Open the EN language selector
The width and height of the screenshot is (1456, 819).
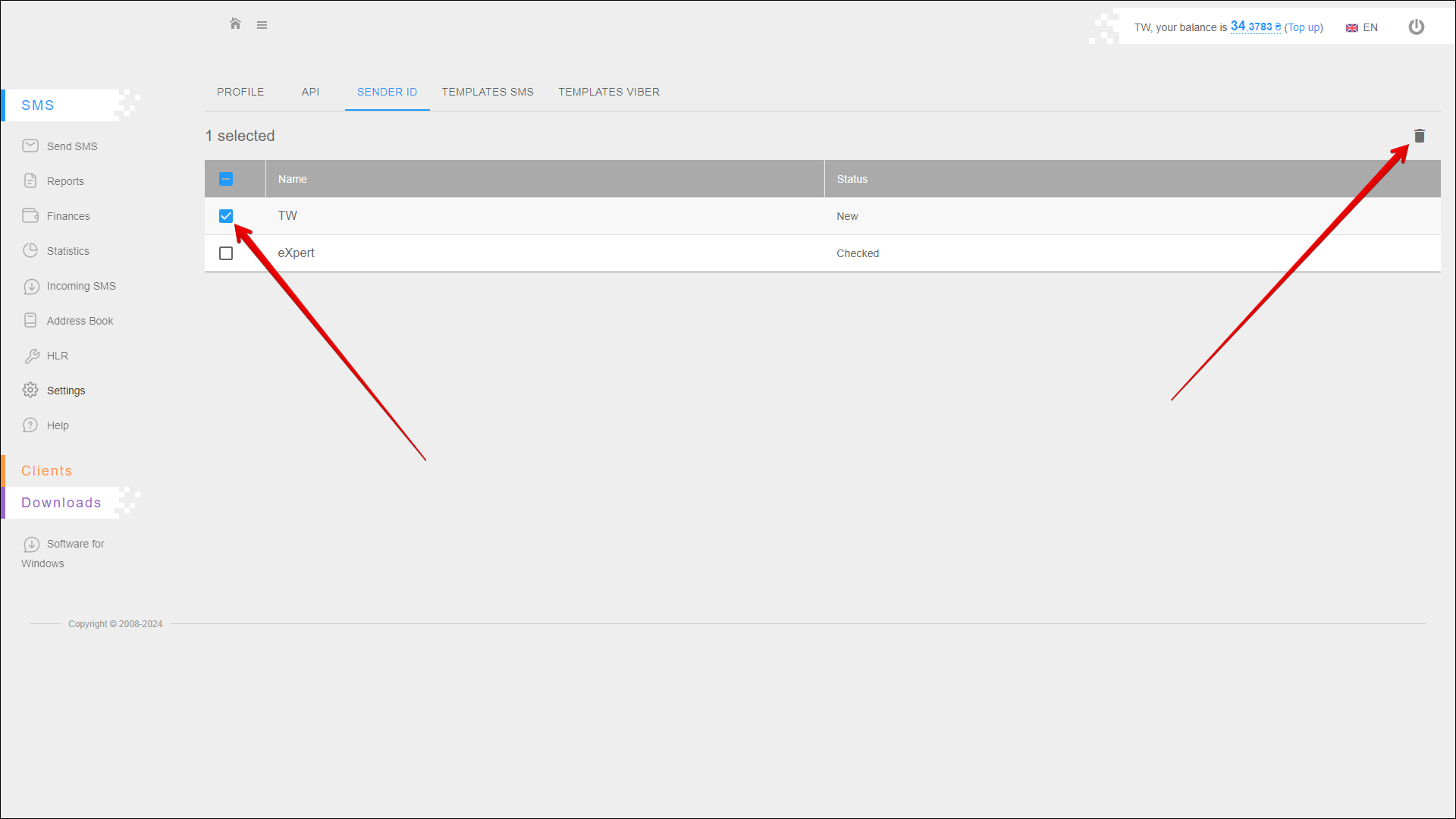tap(1362, 27)
